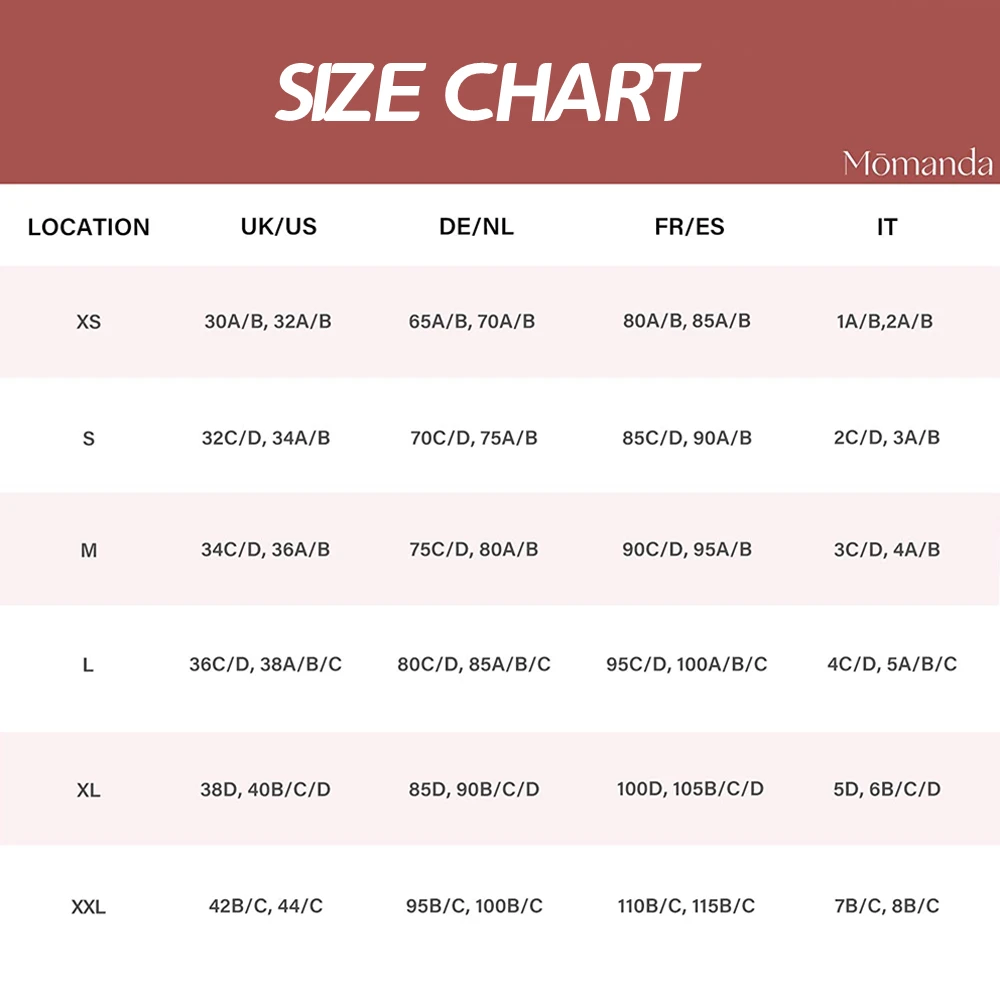Click the 110B/C, 115B/C cell
The image size is (1000, 1000).
[x=686, y=906]
